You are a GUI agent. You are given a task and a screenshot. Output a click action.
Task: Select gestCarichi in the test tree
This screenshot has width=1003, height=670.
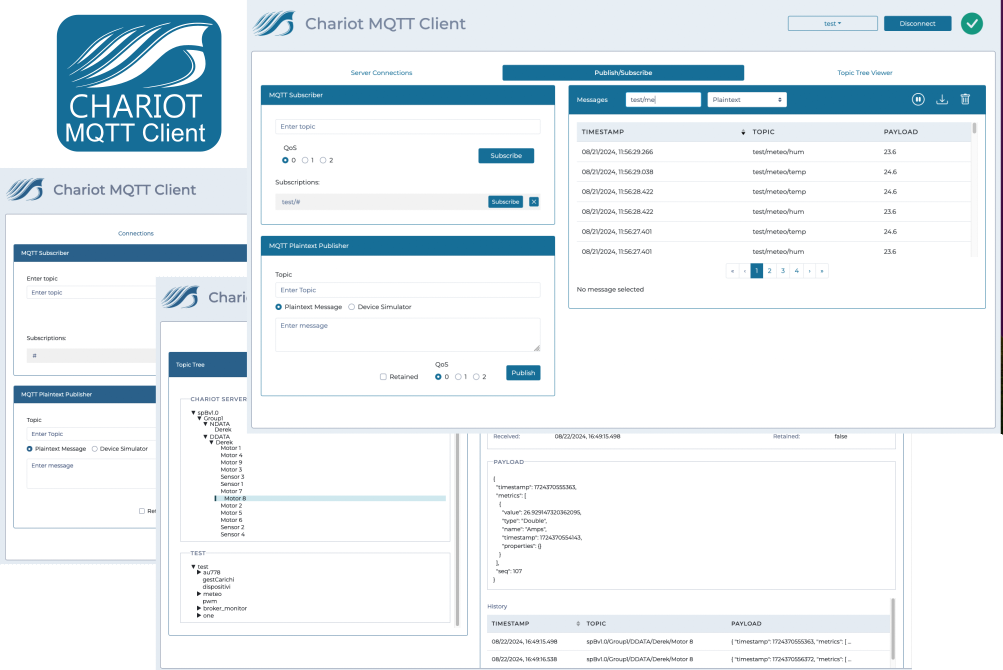218,580
